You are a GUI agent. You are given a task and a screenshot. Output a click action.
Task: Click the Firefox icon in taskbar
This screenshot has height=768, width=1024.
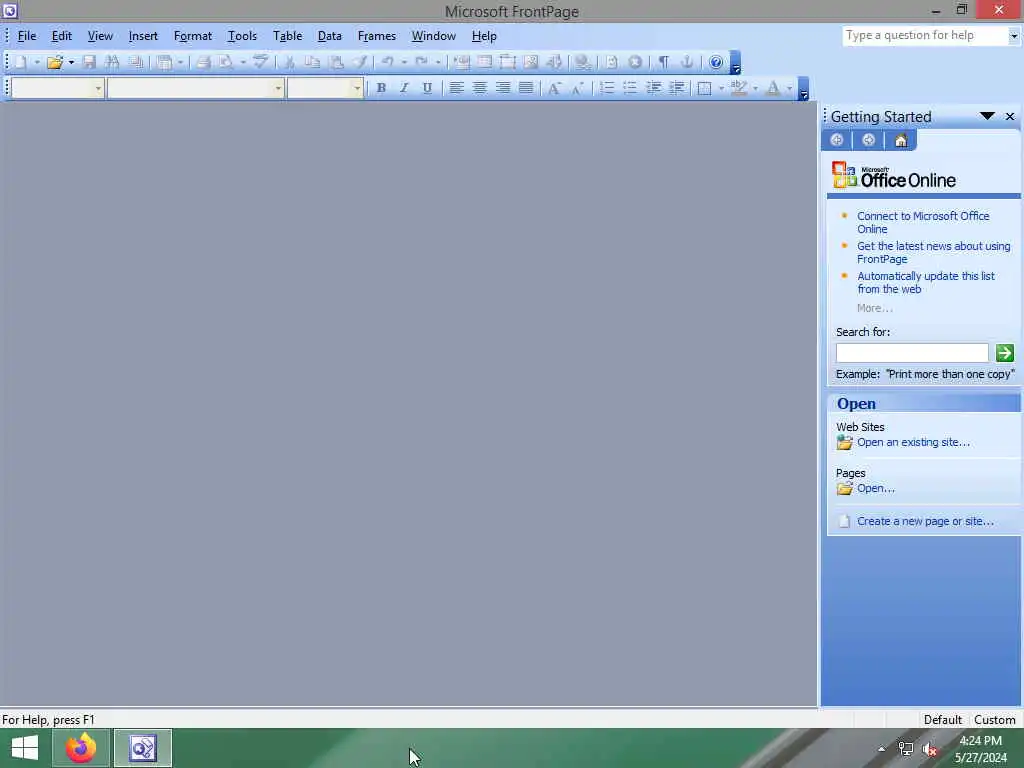[x=81, y=748]
